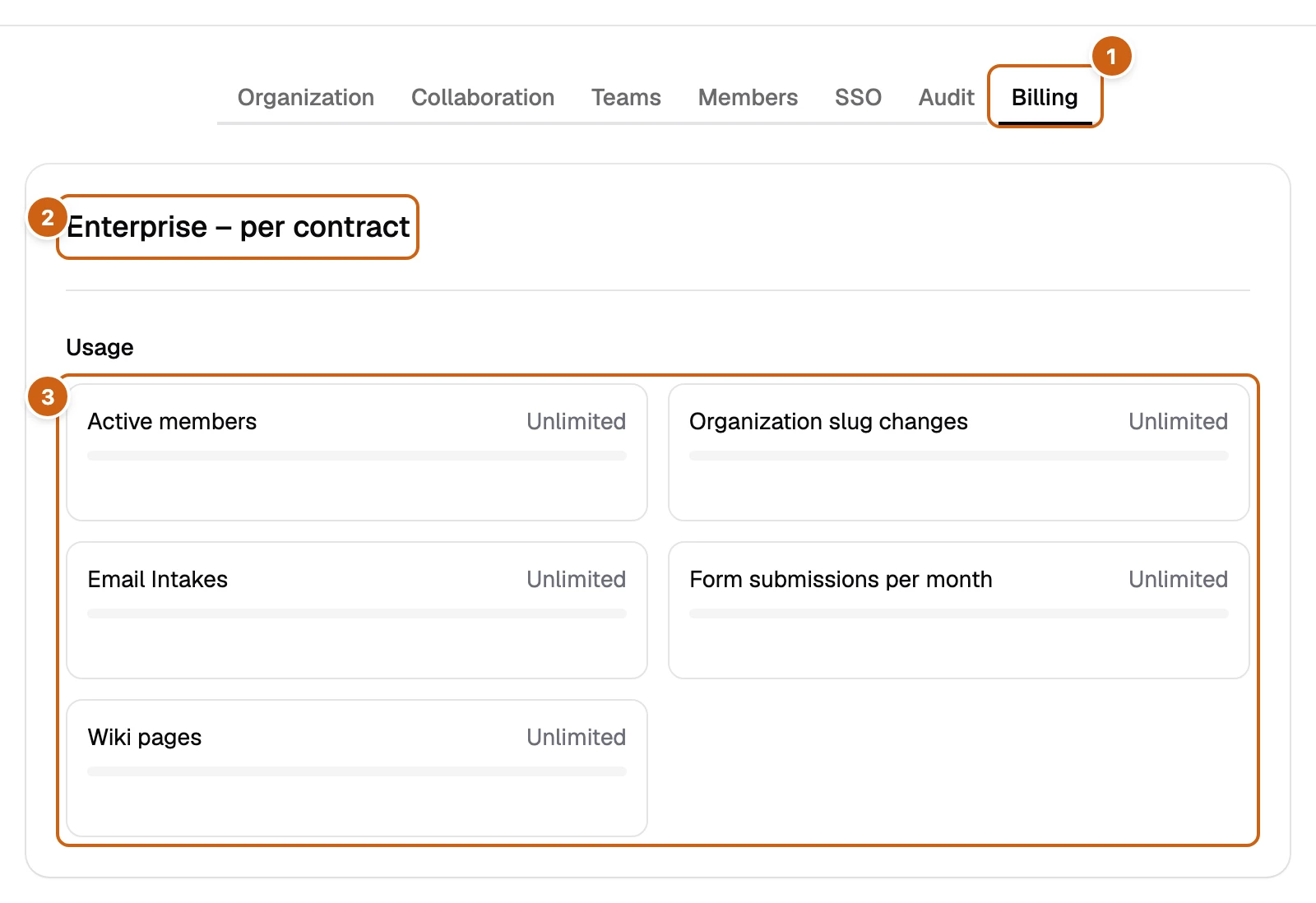Switch to the Audit tab
This screenshot has height=903, width=1316.
tap(946, 97)
